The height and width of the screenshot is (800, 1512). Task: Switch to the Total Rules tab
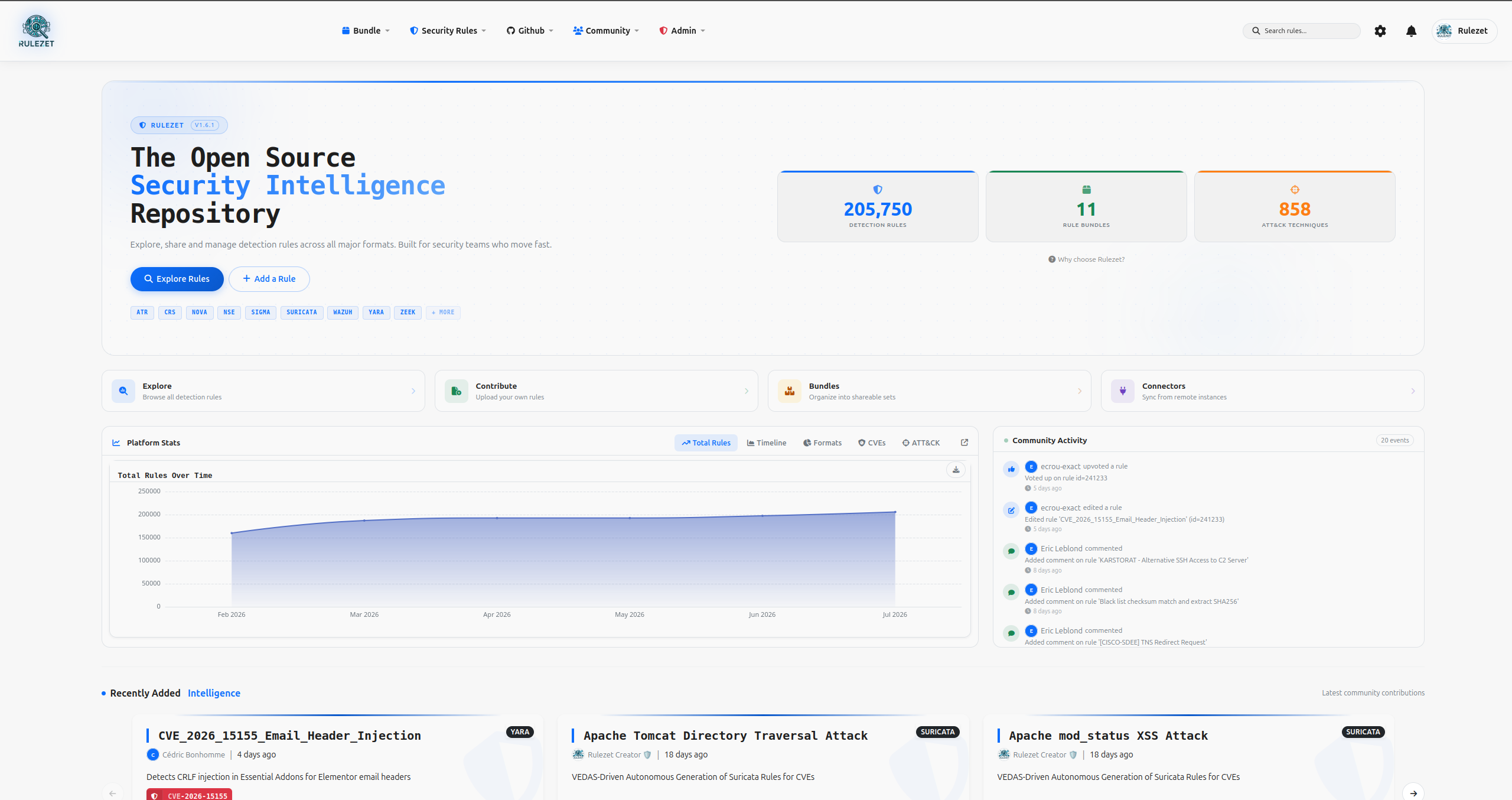706,443
